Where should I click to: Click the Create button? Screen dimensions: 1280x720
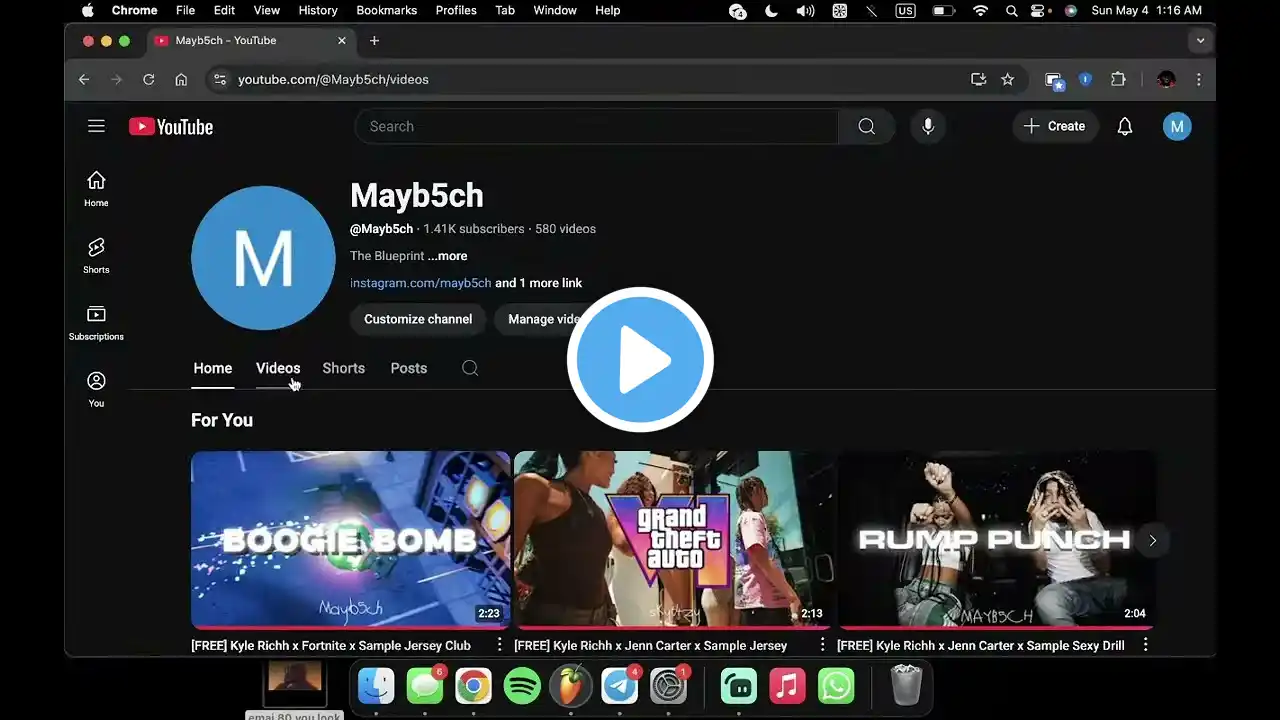[x=1055, y=126]
